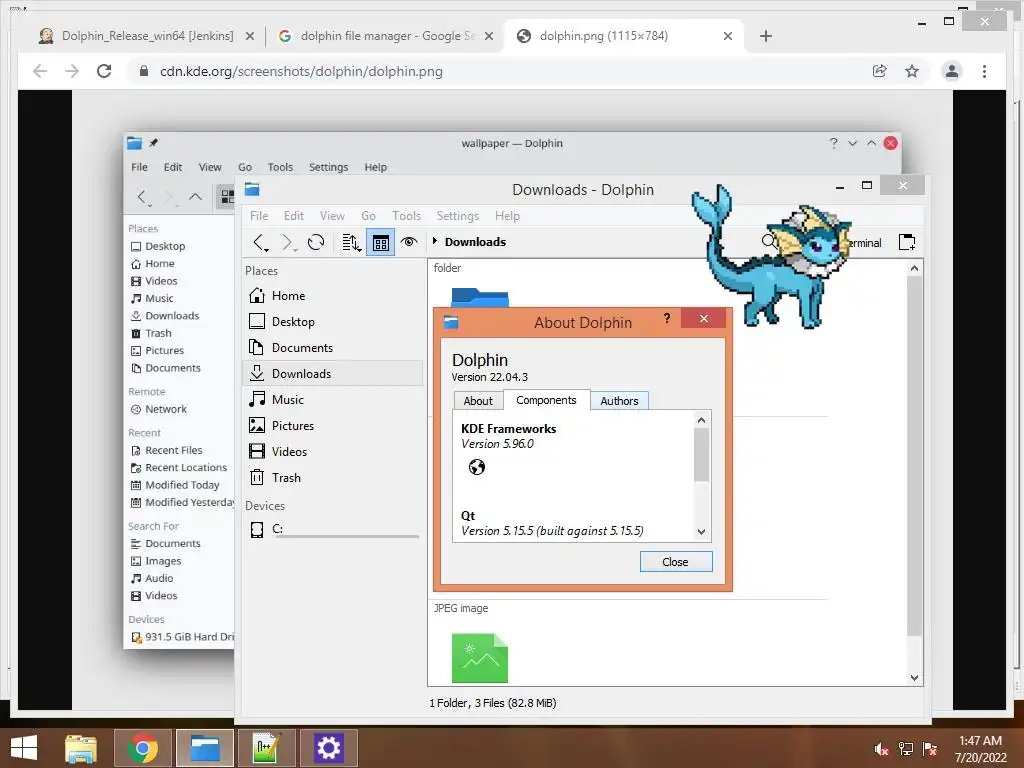Open Tools menu in Downloads Dolphin
1024x768 pixels.
pyautogui.click(x=406, y=216)
